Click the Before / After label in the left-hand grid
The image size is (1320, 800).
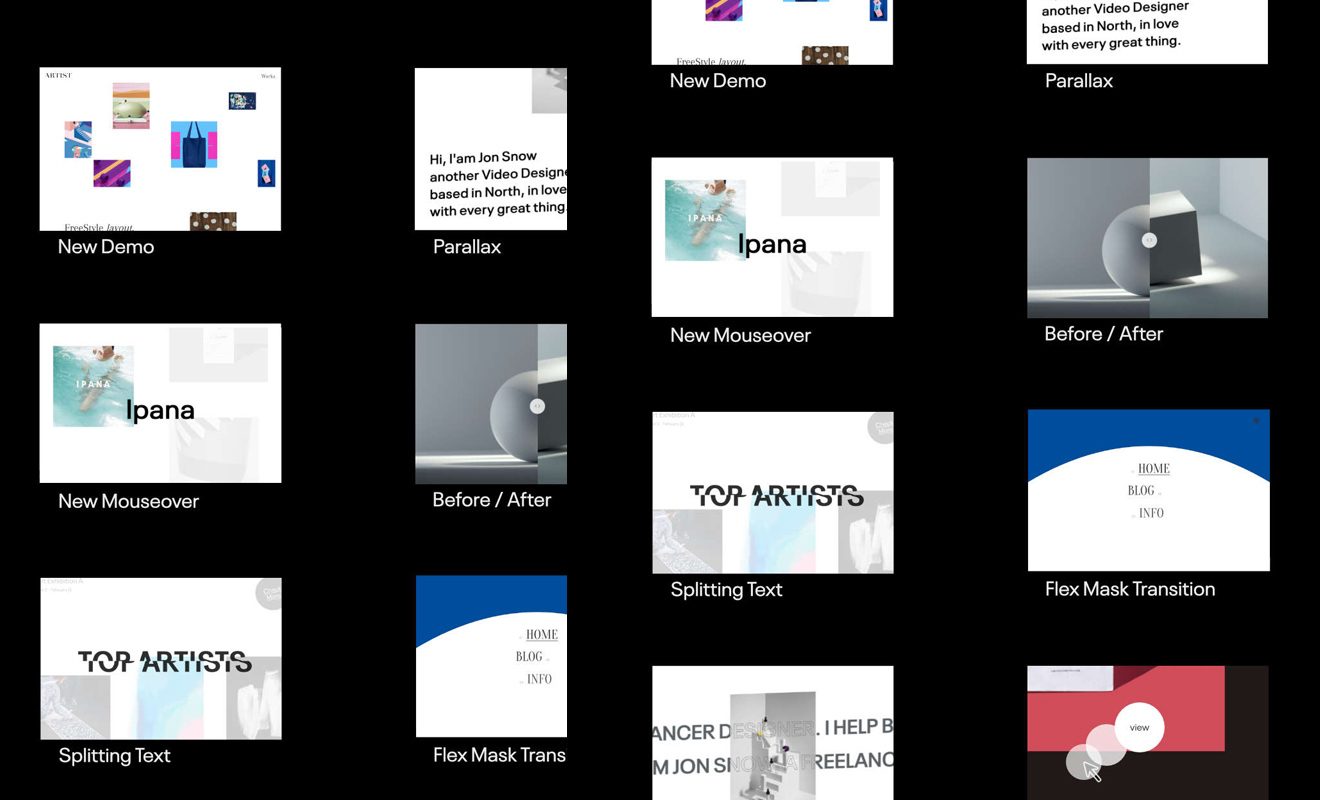[x=492, y=500]
